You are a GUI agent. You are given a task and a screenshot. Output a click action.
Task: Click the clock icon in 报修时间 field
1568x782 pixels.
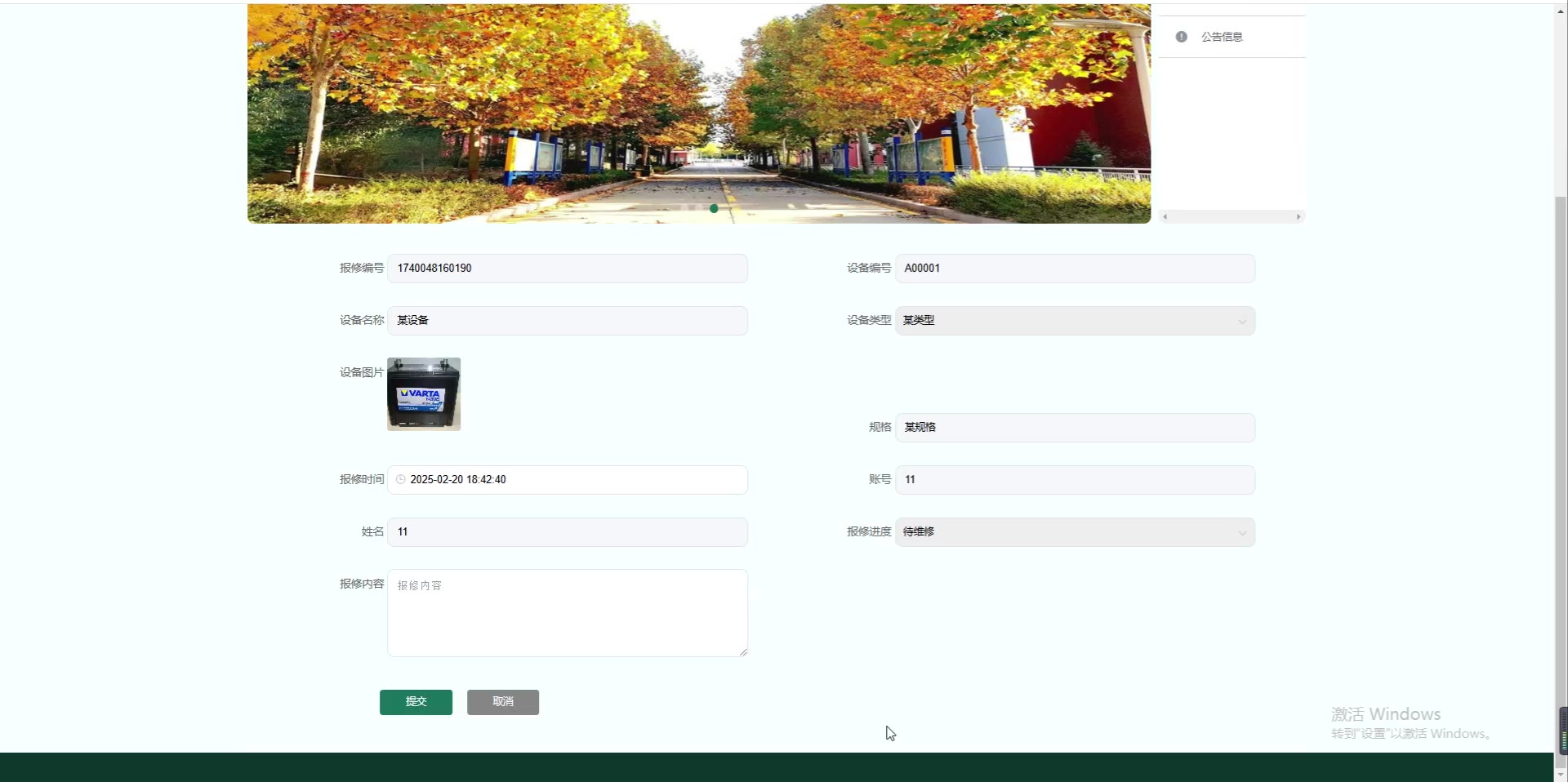coord(401,480)
